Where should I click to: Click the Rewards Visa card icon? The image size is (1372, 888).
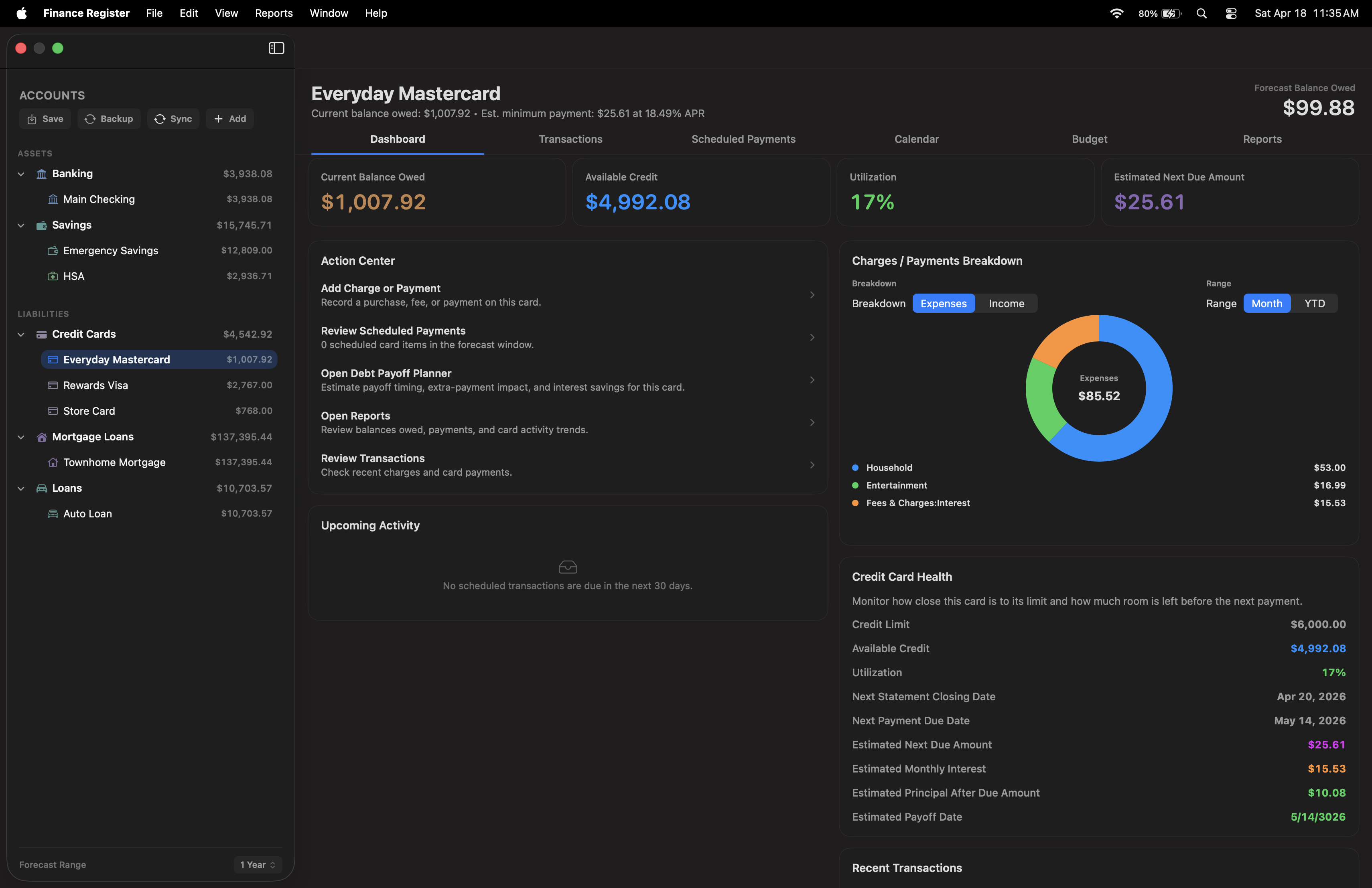(53, 385)
